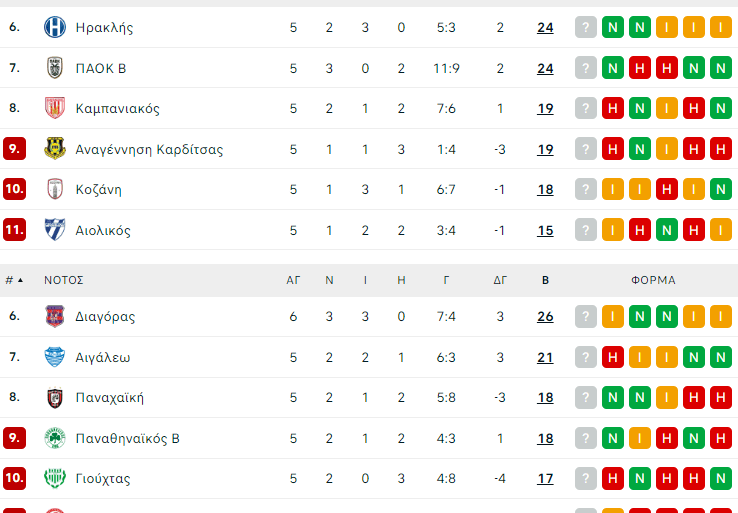
Task: Click the ΦΟΡΜΑ column header
Action: (653, 280)
